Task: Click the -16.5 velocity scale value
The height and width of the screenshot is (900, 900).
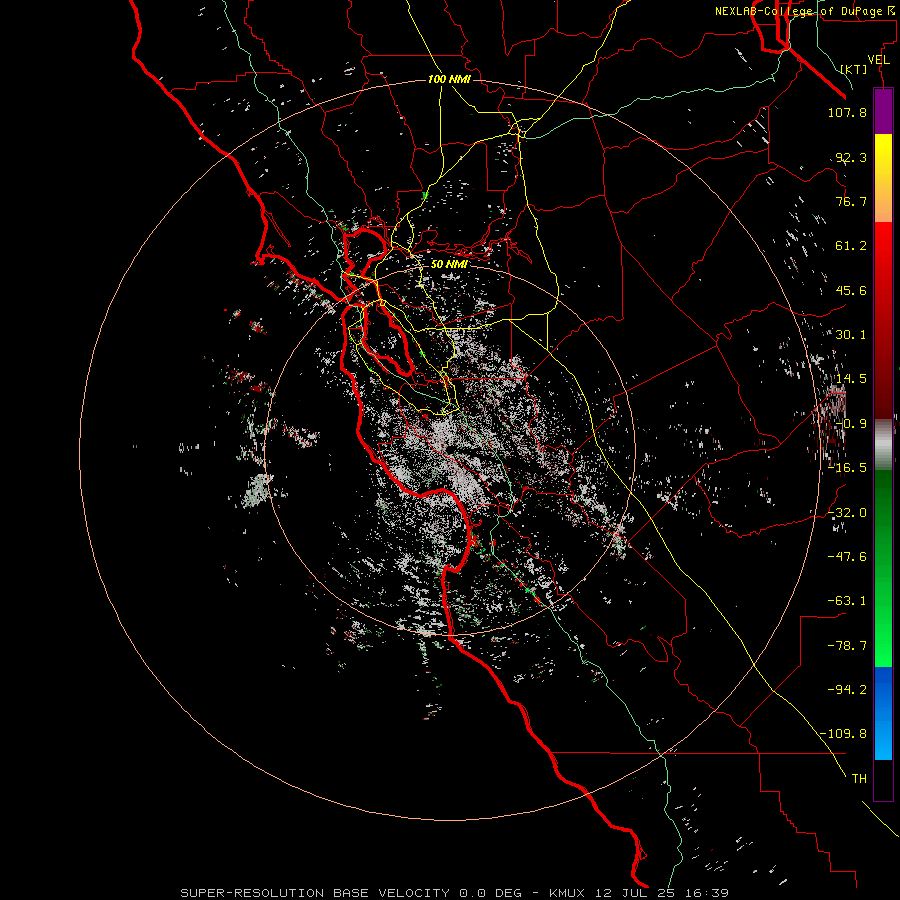Action: click(847, 468)
